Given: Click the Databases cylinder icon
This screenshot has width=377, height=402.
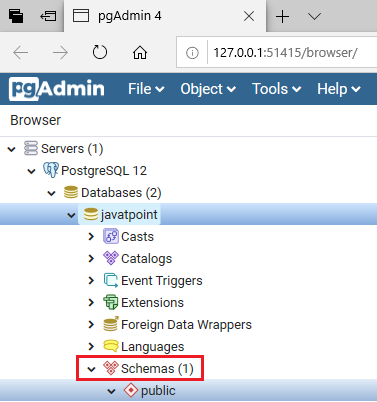Looking at the screenshot, I should pyautogui.click(x=71, y=192).
